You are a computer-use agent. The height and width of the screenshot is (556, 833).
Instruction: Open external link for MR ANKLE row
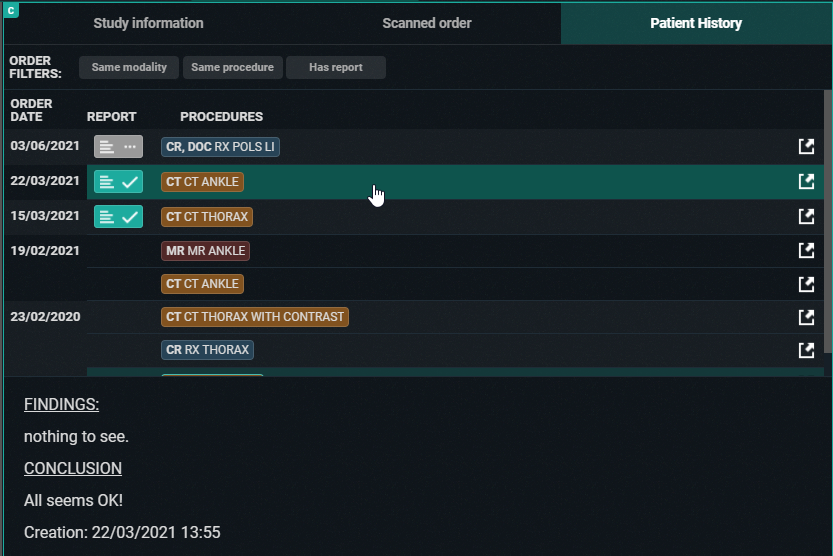pos(806,251)
